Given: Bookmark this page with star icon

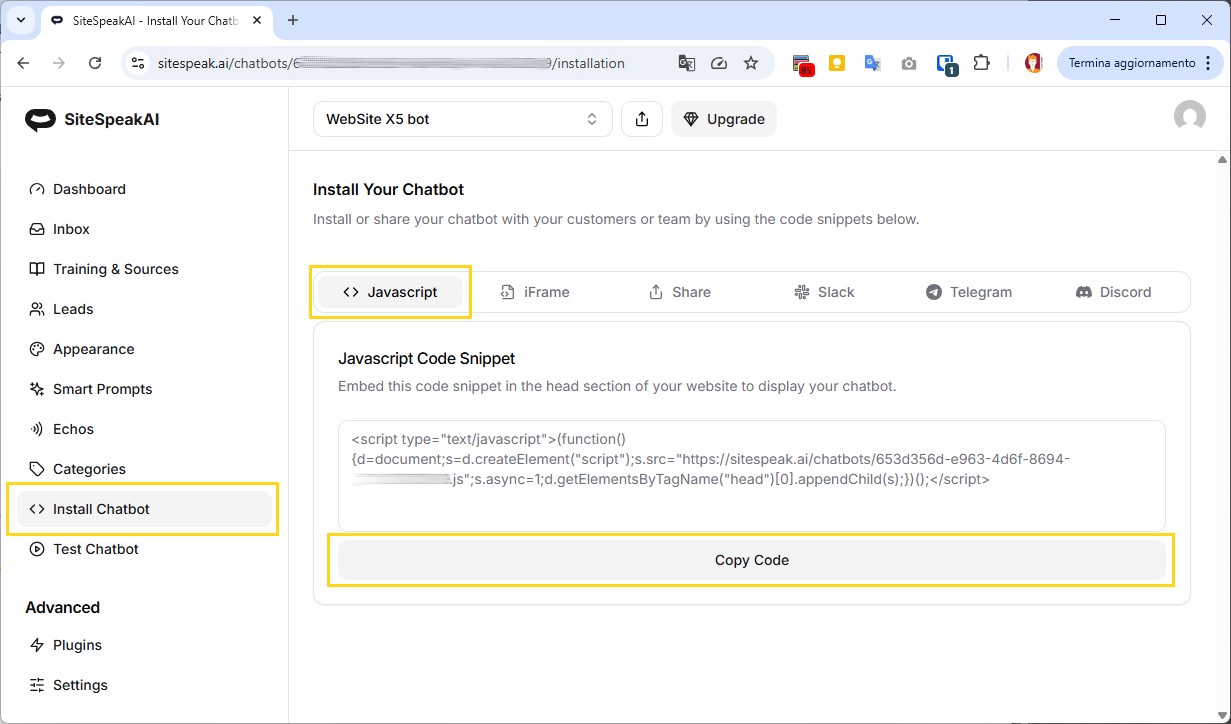Looking at the screenshot, I should (x=751, y=63).
